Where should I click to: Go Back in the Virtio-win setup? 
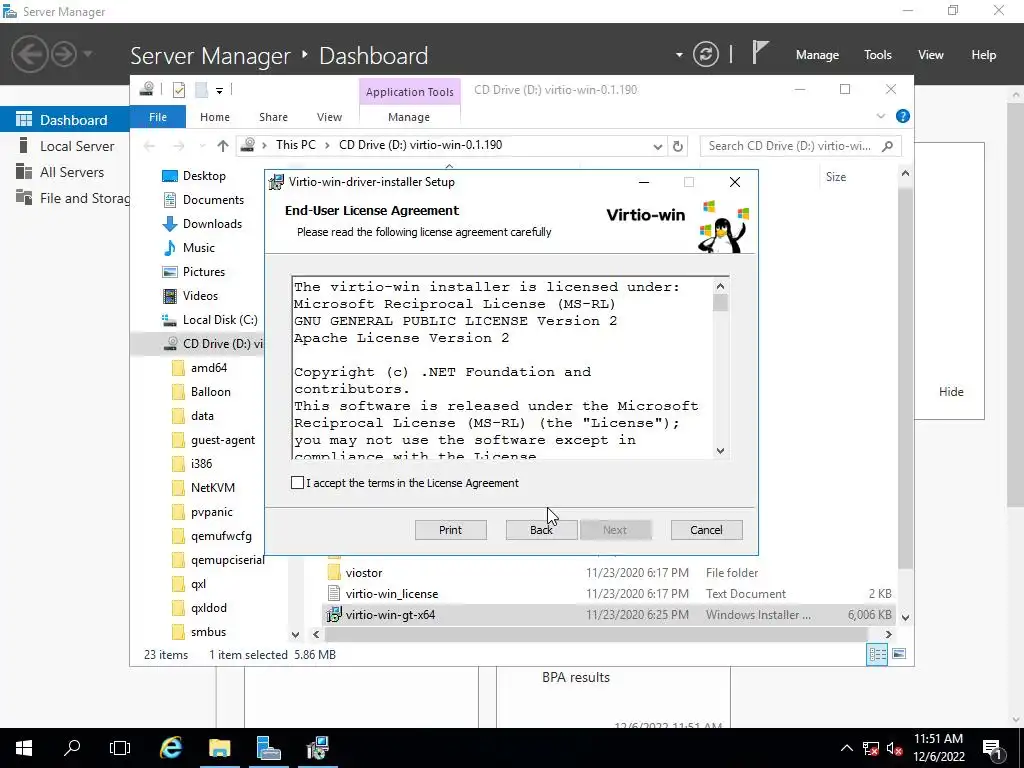click(541, 530)
